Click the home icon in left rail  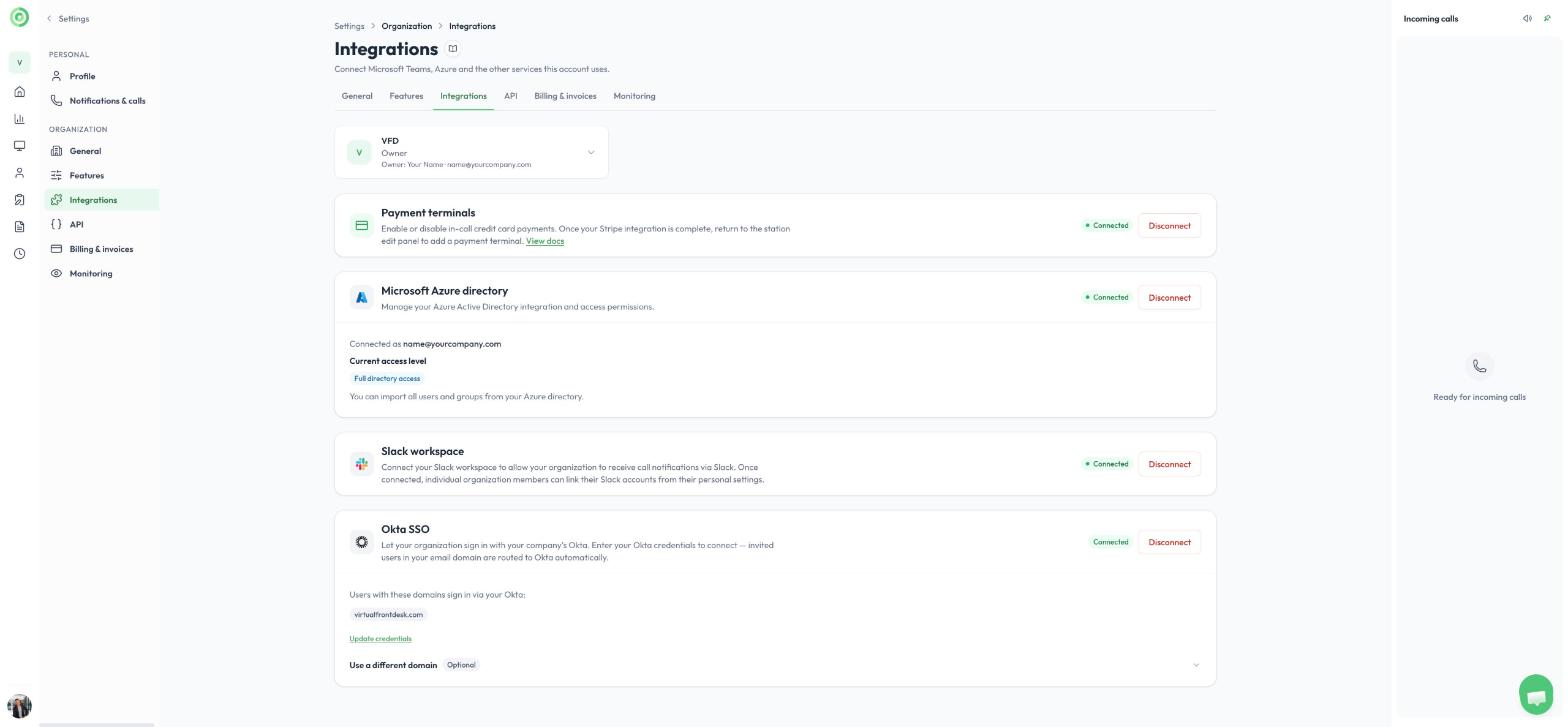pos(19,92)
